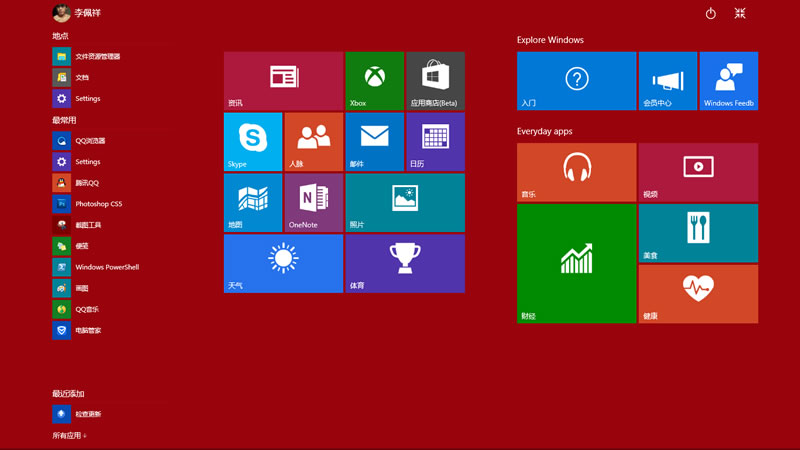The width and height of the screenshot is (800, 450).
Task: Launch the Xbox tile
Action: pyautogui.click(x=374, y=81)
